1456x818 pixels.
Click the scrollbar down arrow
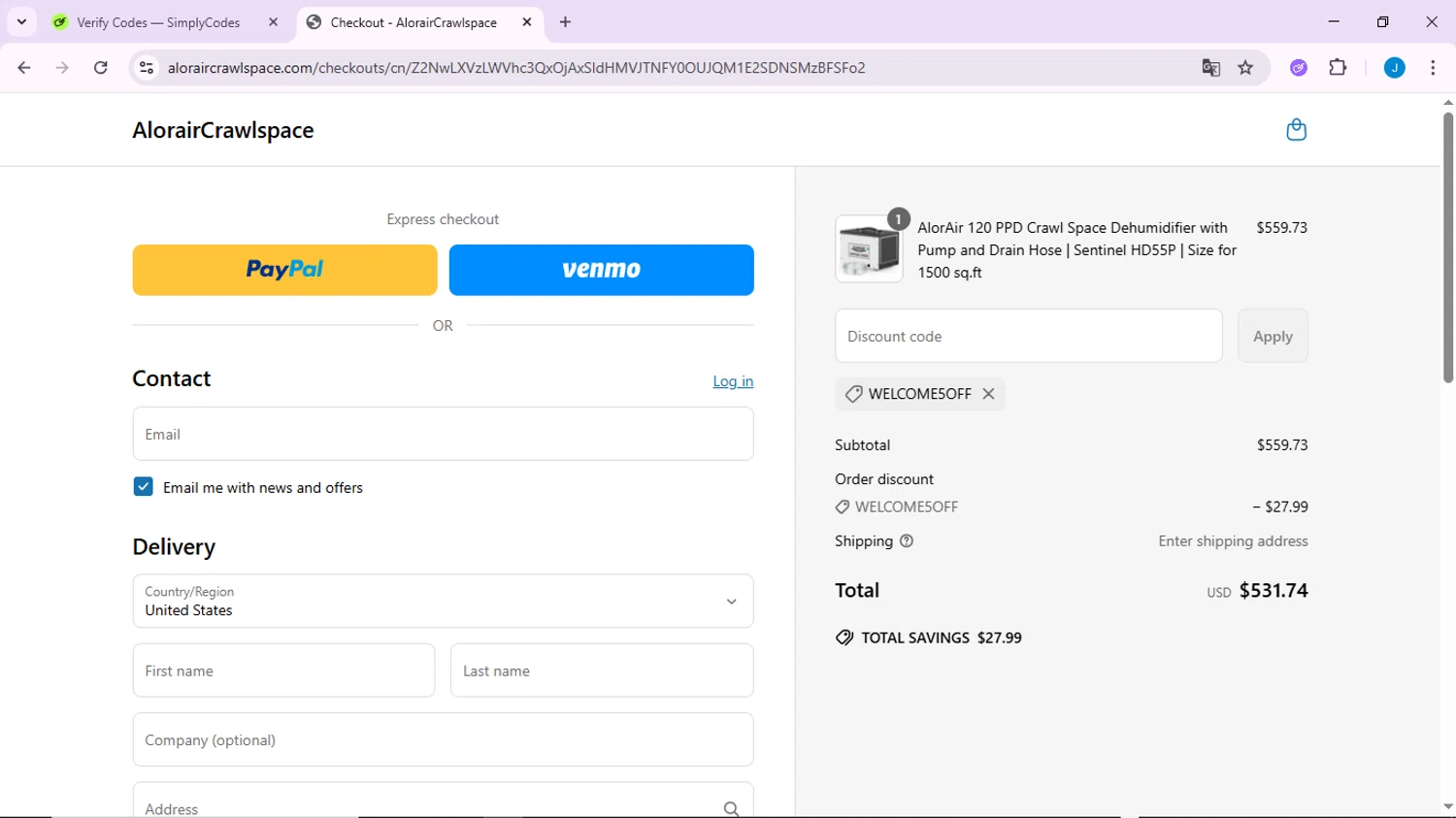[1447, 807]
